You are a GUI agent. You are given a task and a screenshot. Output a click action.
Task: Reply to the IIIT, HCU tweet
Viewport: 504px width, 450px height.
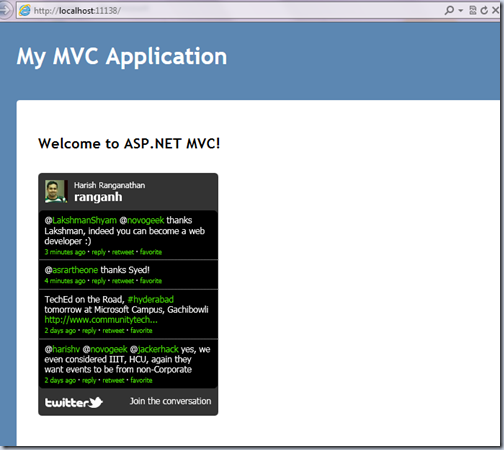[x=89, y=380]
